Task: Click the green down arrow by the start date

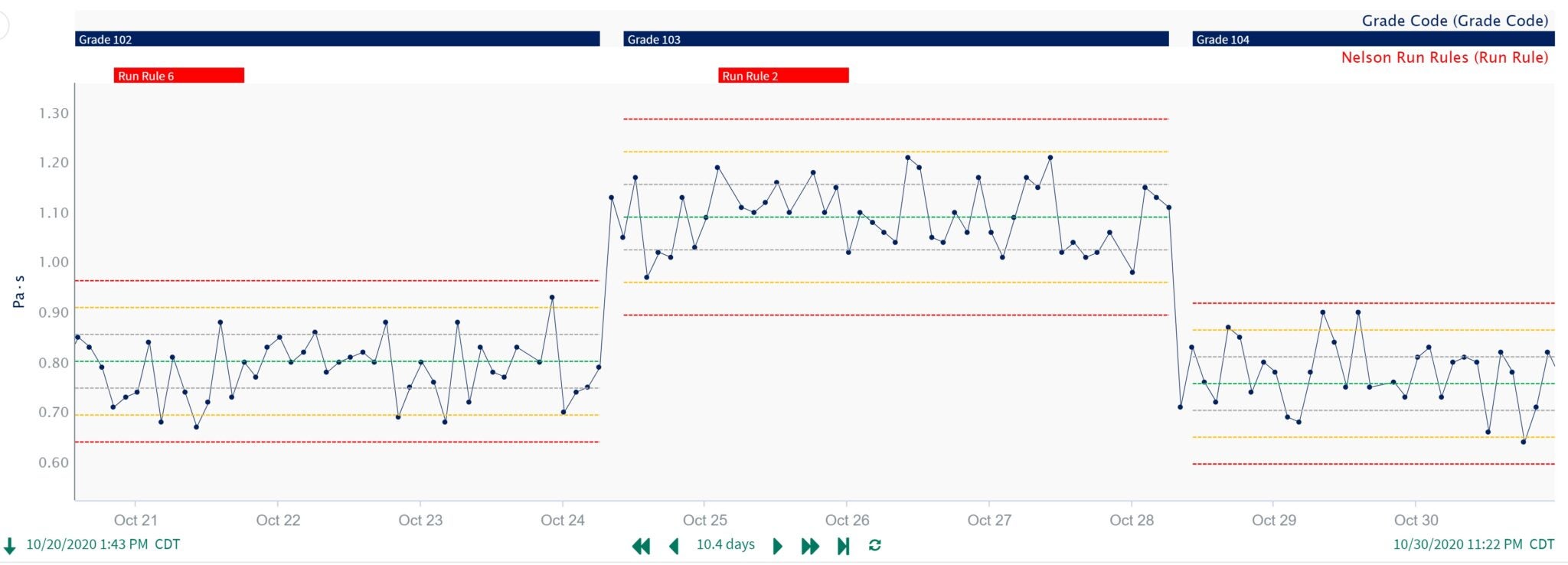Action: coord(10,546)
